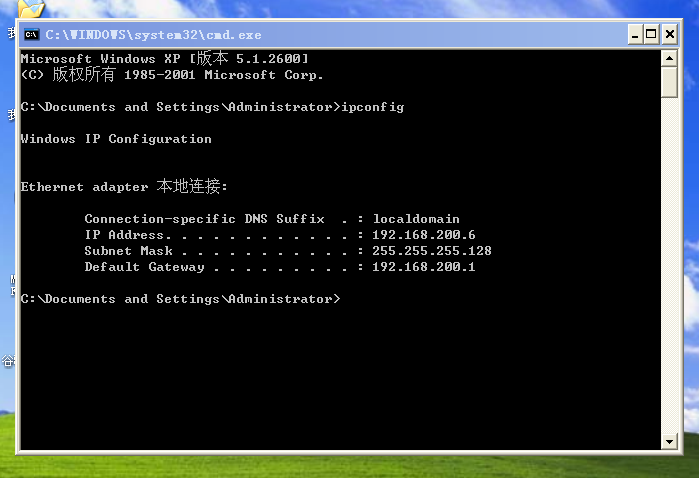Viewport: 699px width, 478px height.
Task: Click the scrollbar up arrow
Action: coord(669,58)
